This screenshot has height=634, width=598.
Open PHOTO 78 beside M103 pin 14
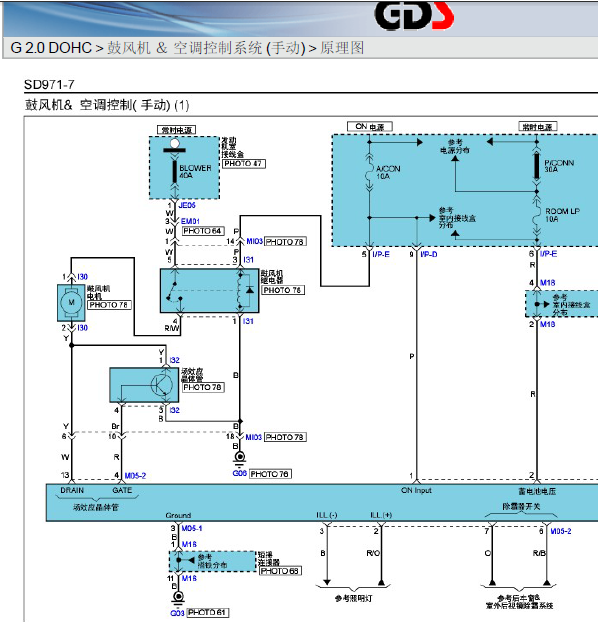[285, 241]
